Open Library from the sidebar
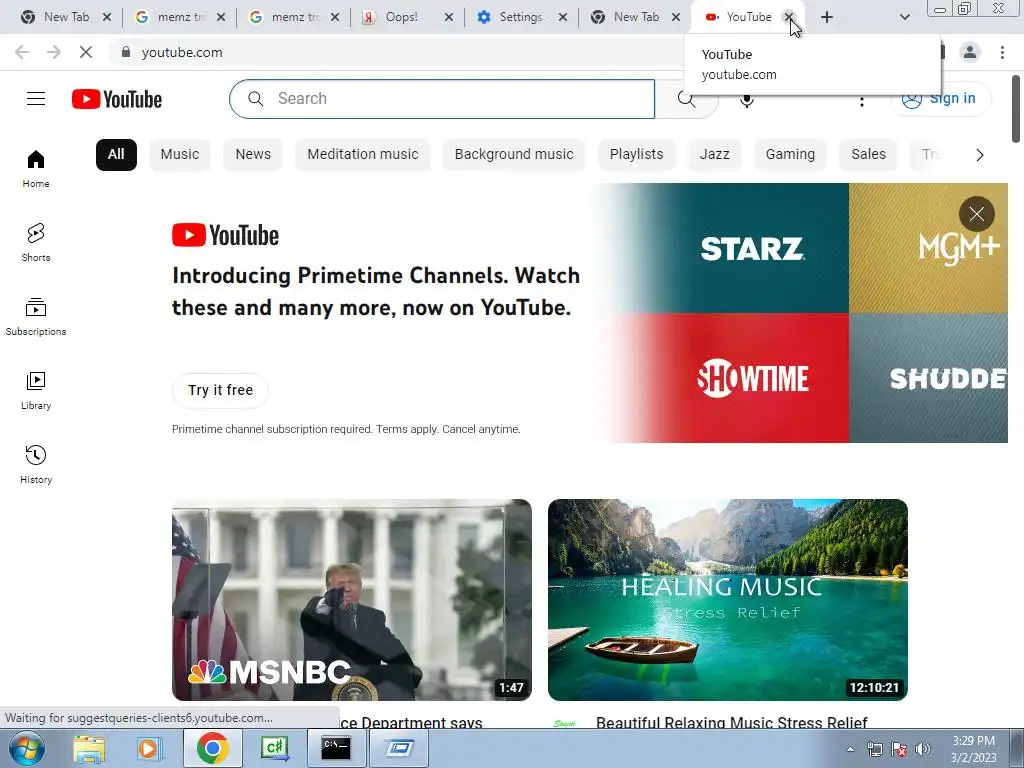The height and width of the screenshot is (768, 1024). tap(36, 391)
